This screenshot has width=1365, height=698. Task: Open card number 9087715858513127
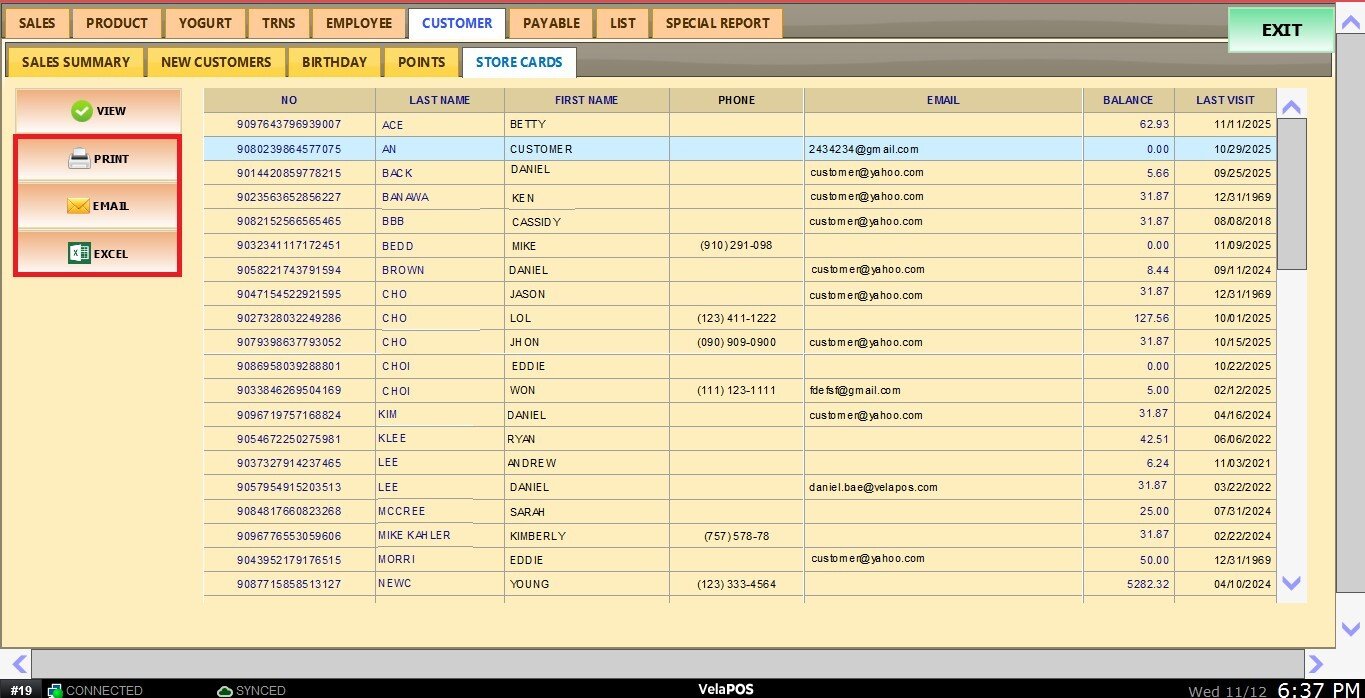(289, 584)
